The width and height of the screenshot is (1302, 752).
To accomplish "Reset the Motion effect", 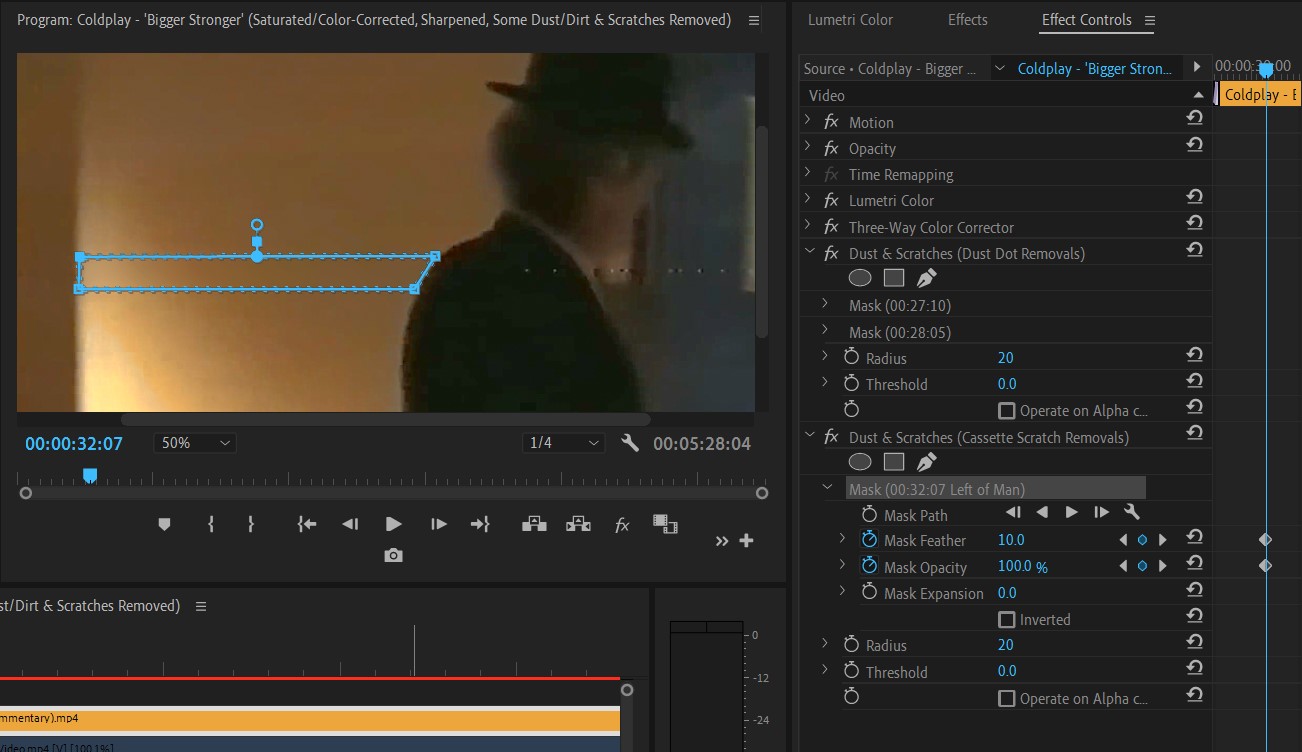I will coord(1194,118).
